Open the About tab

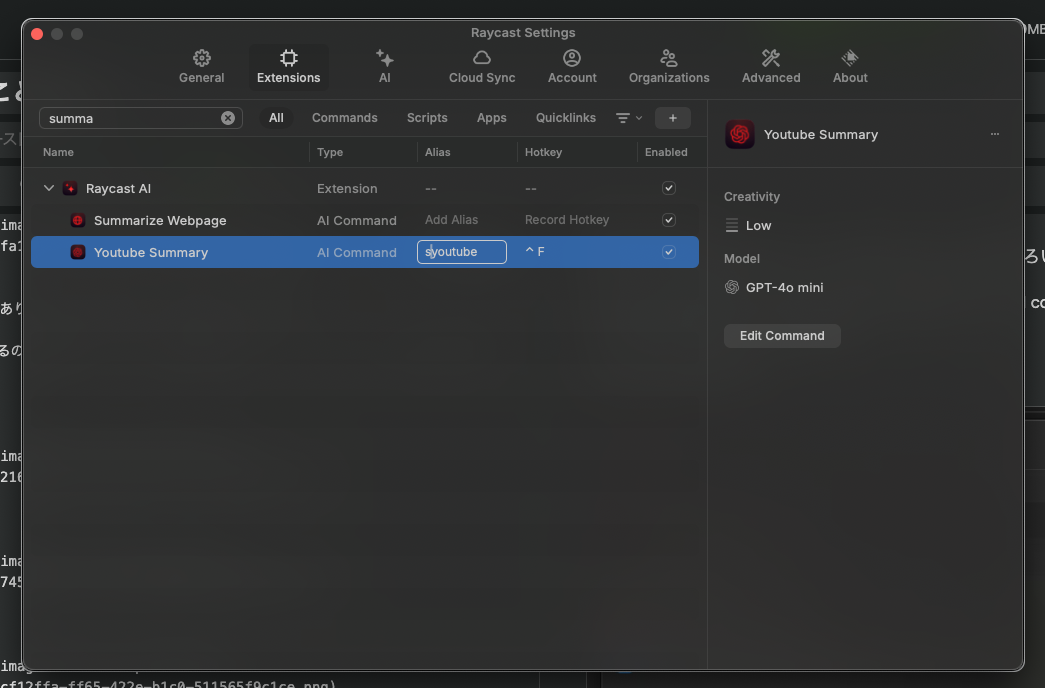pyautogui.click(x=850, y=67)
